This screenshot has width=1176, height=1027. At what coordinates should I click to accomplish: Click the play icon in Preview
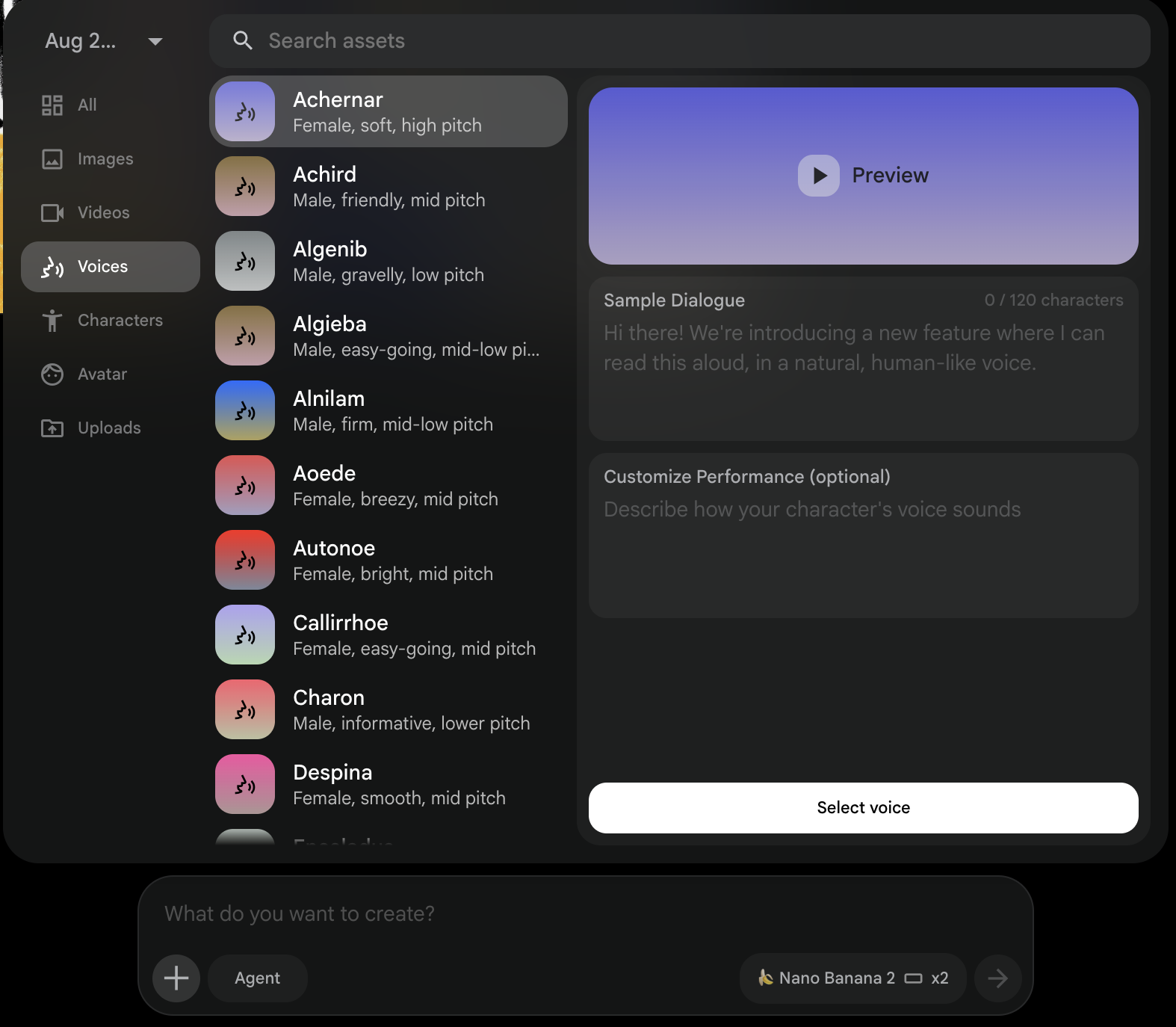pyautogui.click(x=819, y=176)
